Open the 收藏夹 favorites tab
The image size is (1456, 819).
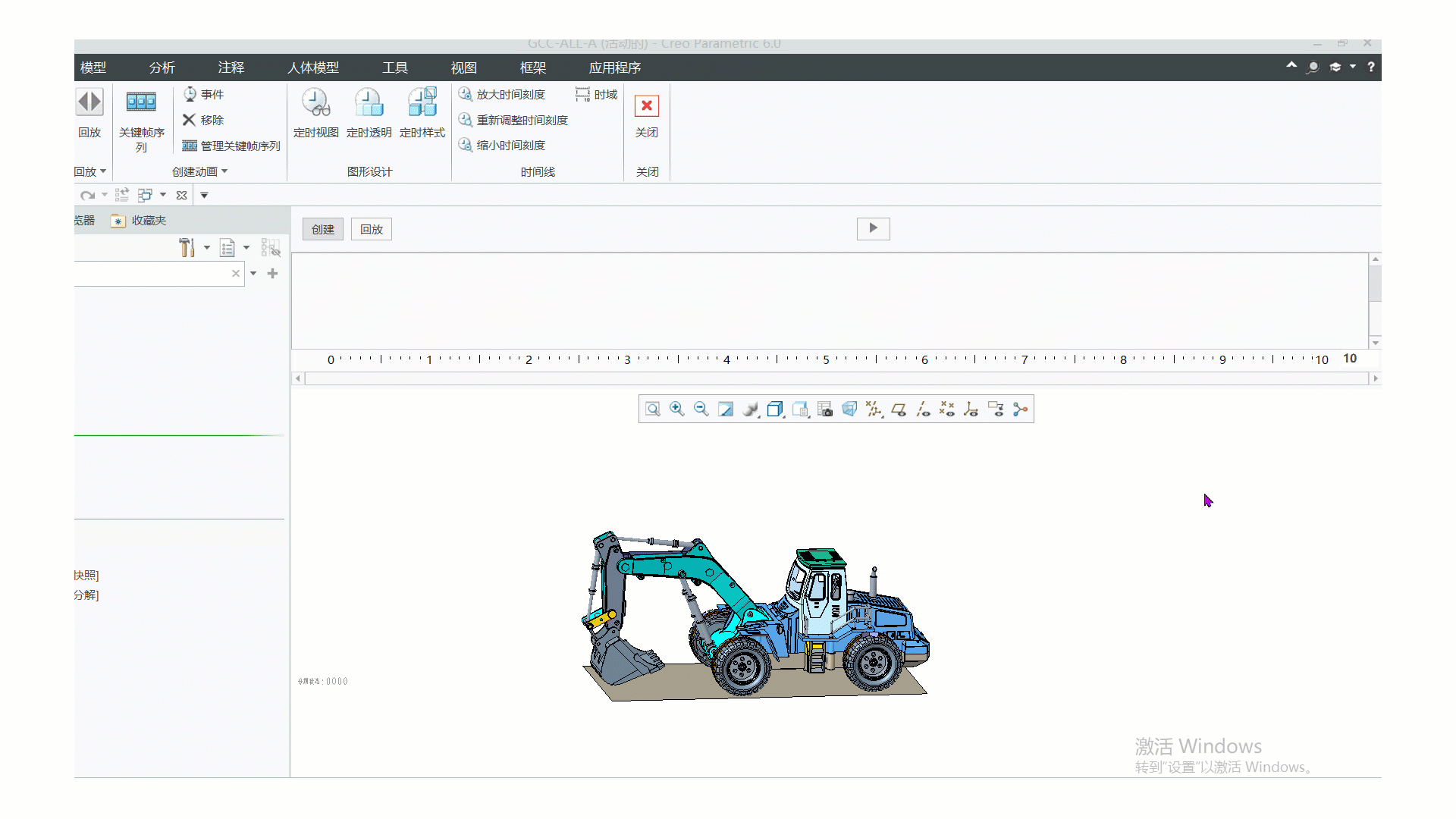(139, 221)
